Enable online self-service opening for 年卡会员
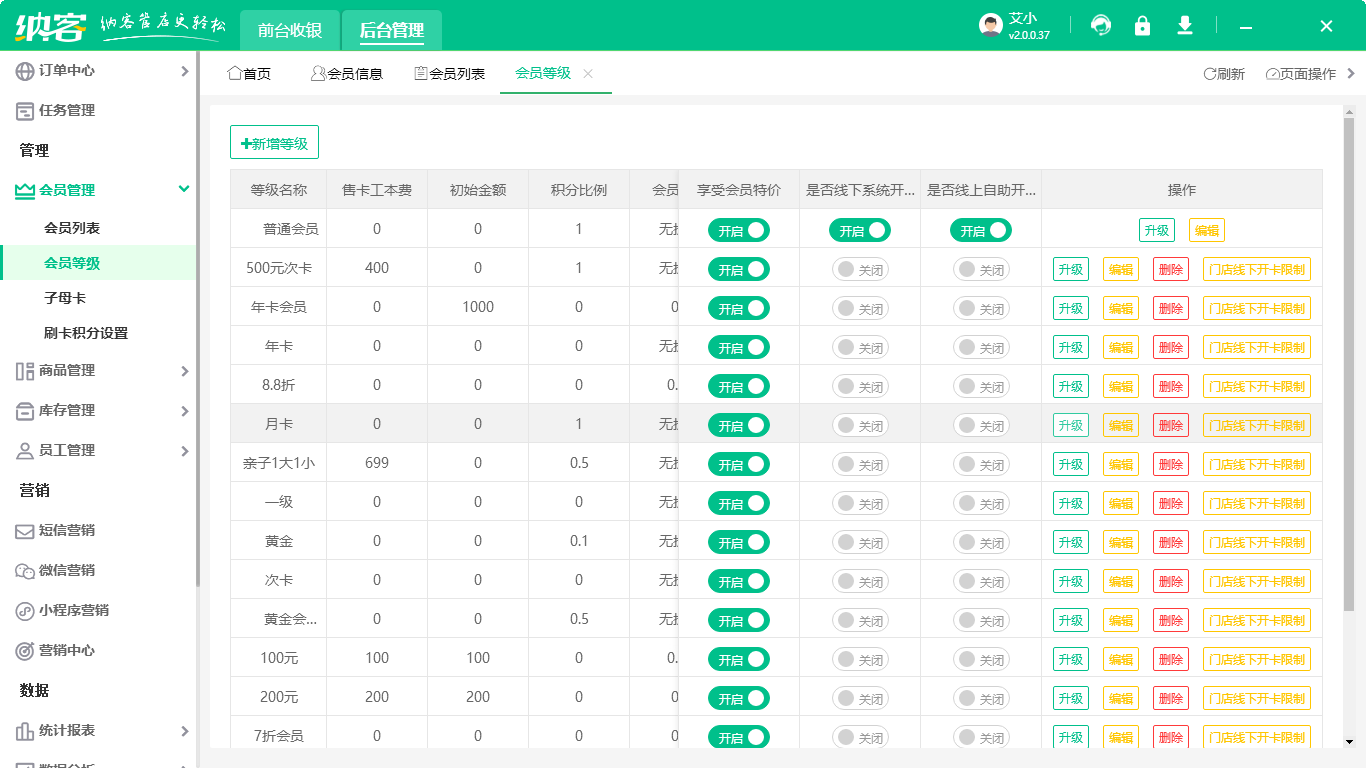Viewport: 1366px width, 768px height. [x=981, y=308]
